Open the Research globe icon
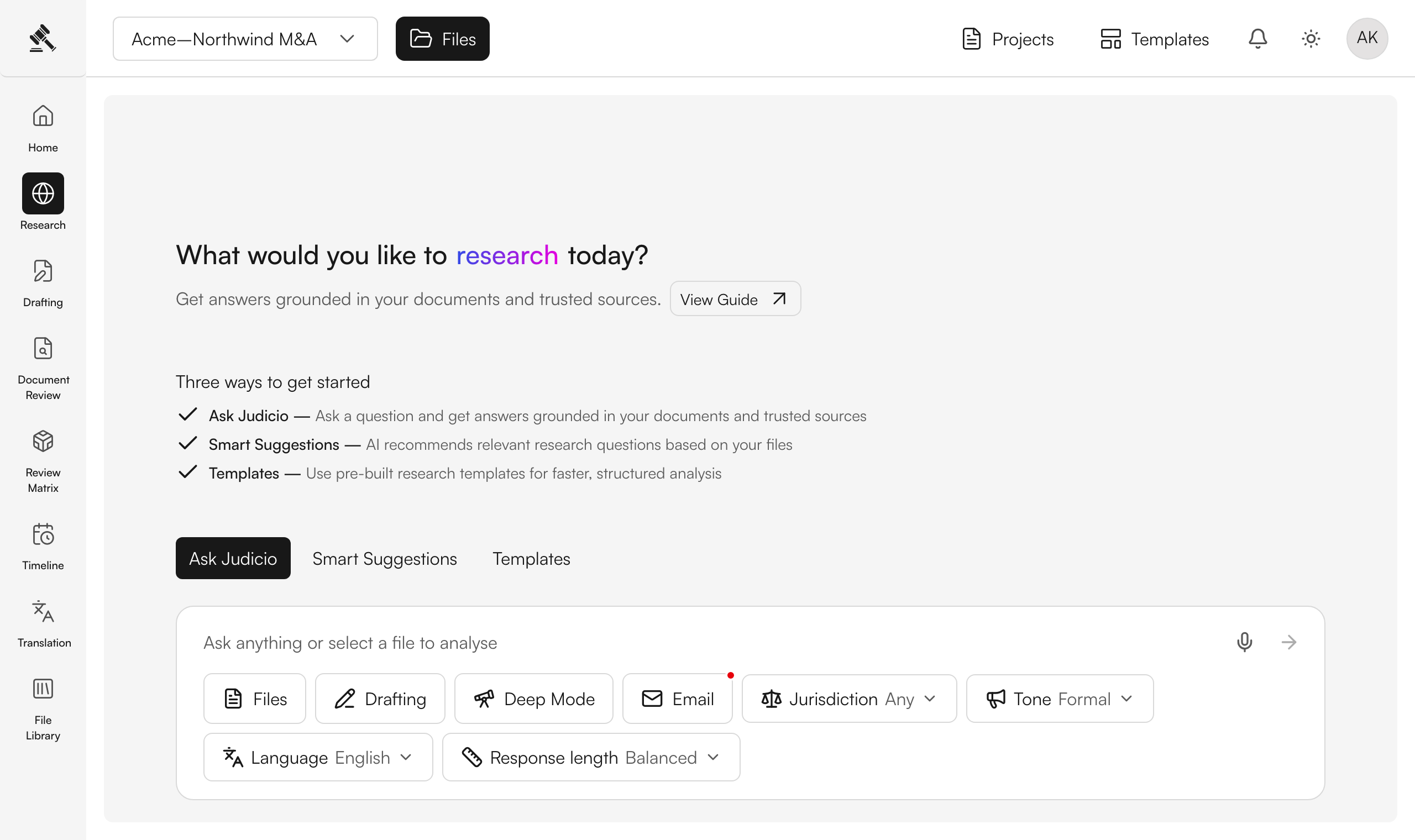The height and width of the screenshot is (840, 1415). pos(43,193)
